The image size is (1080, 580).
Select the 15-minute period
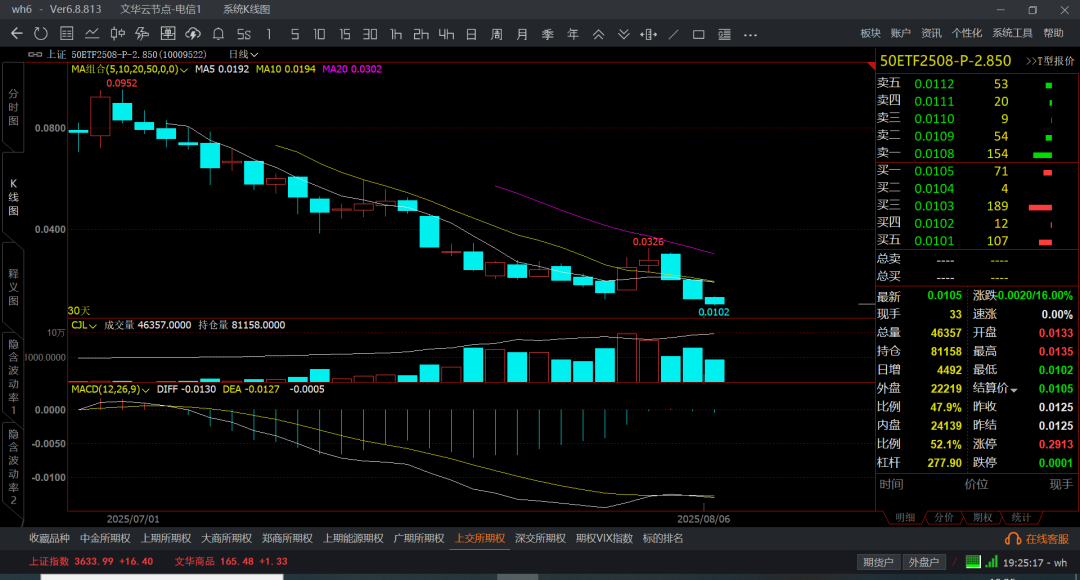(344, 34)
